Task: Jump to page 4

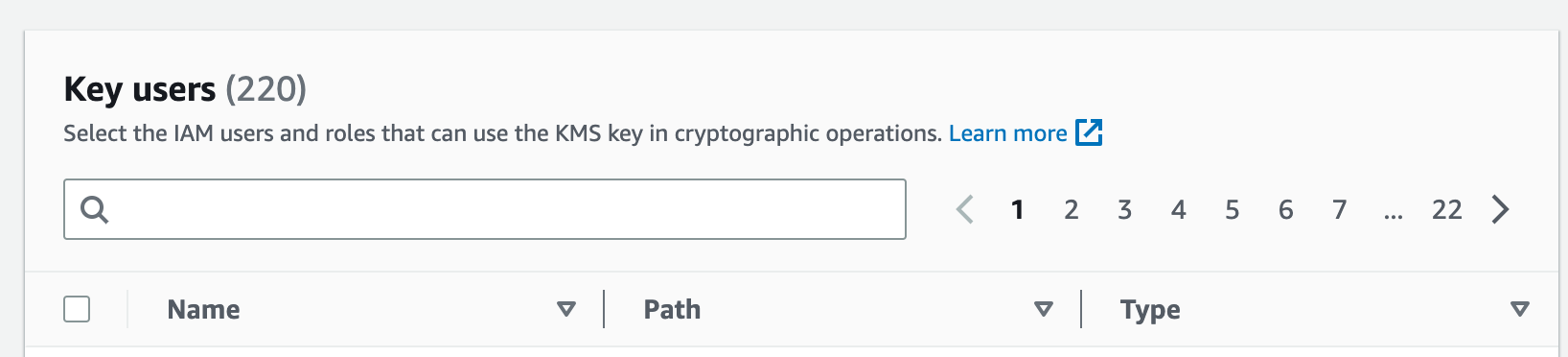Action: click(x=1179, y=209)
